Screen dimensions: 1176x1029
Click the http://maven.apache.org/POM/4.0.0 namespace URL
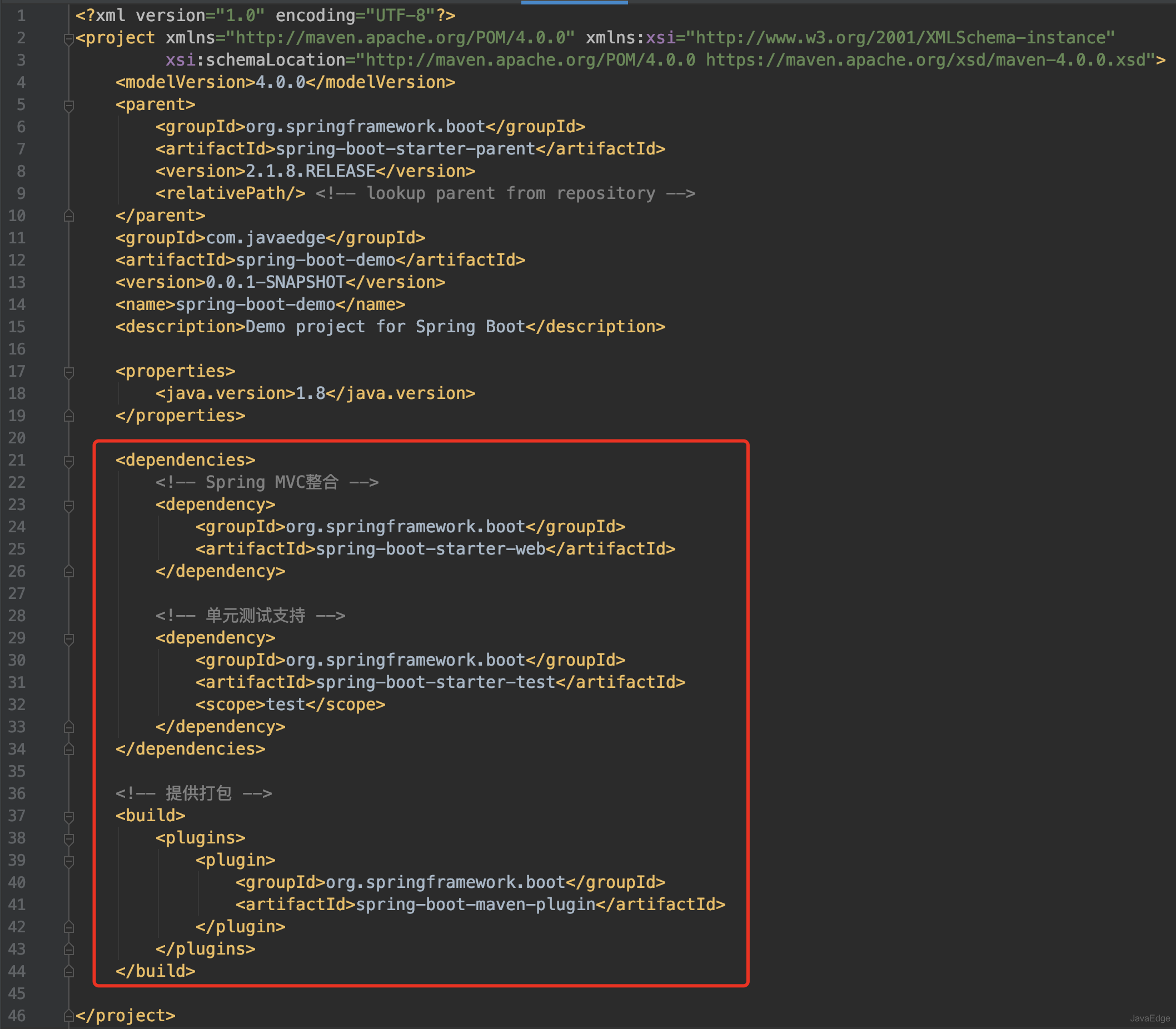pos(402,38)
